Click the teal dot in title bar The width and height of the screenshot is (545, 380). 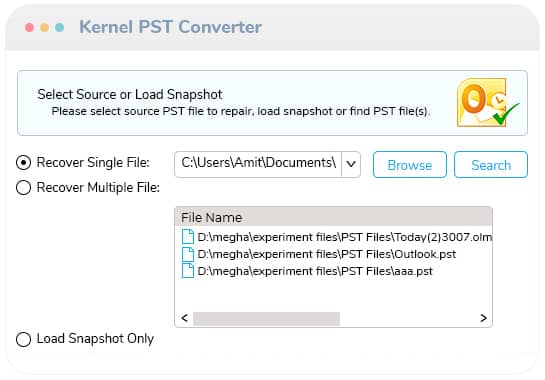(59, 27)
